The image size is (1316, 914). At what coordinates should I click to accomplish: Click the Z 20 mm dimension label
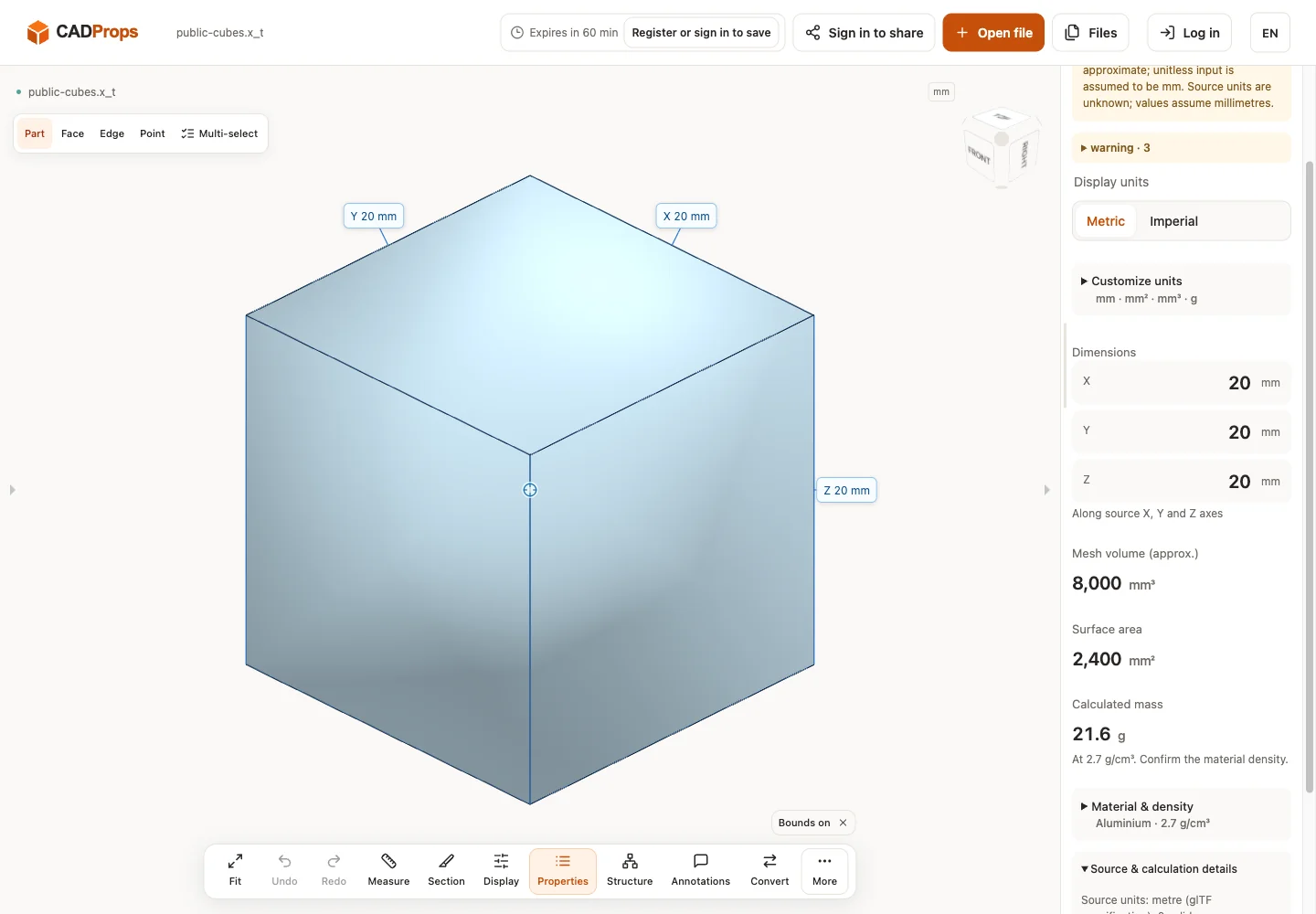[846, 490]
